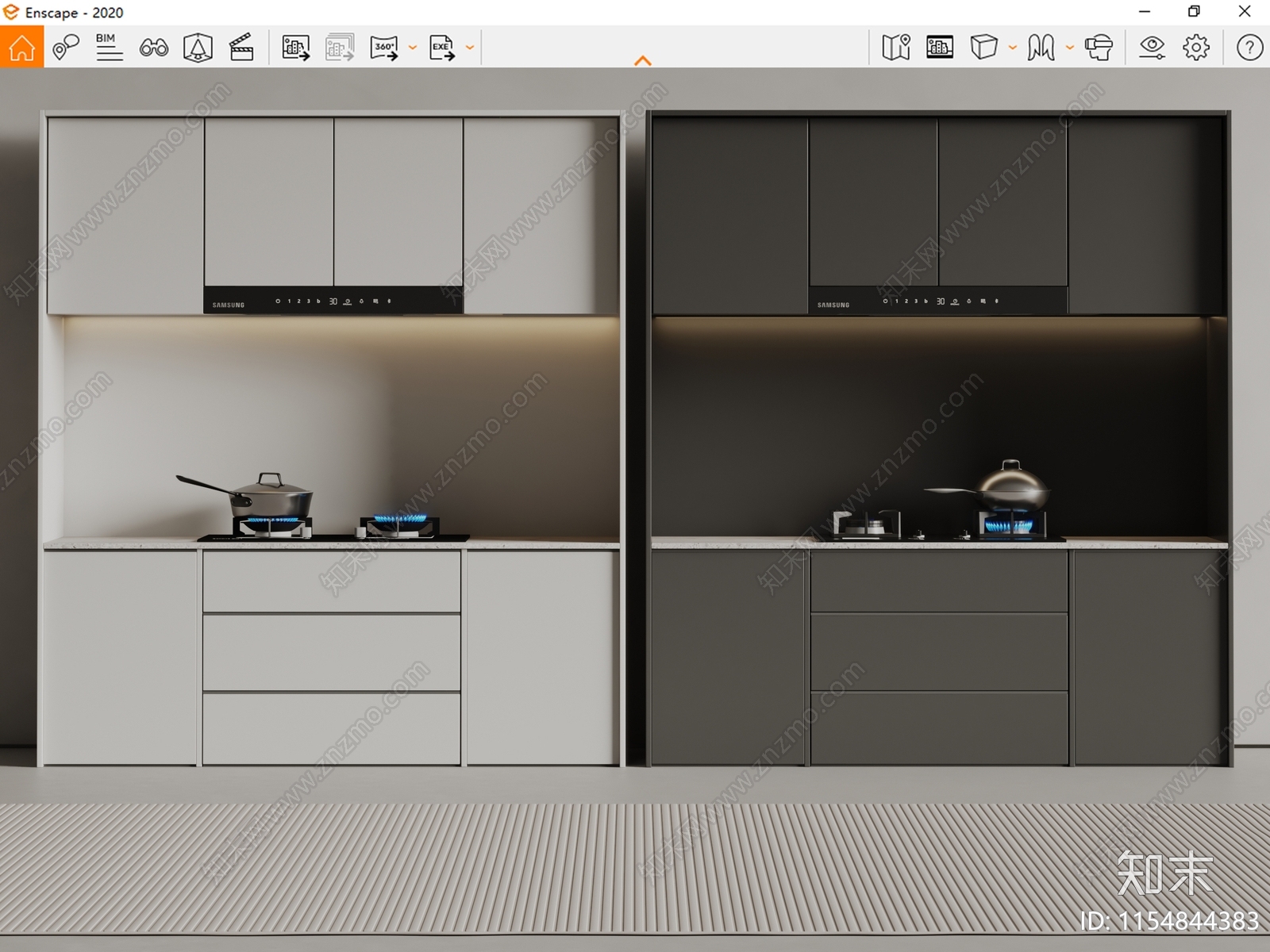Open the video editor clapperboard
The width and height of the screenshot is (1270, 952).
click(x=241, y=48)
